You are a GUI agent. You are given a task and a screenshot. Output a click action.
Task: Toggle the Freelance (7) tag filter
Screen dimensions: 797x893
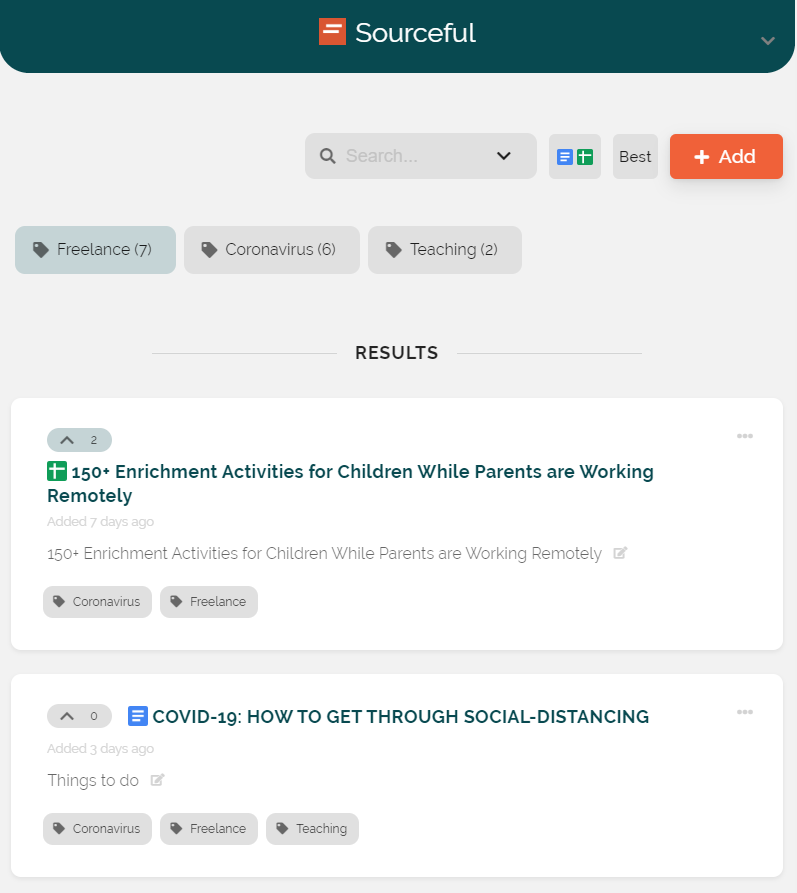[95, 250]
